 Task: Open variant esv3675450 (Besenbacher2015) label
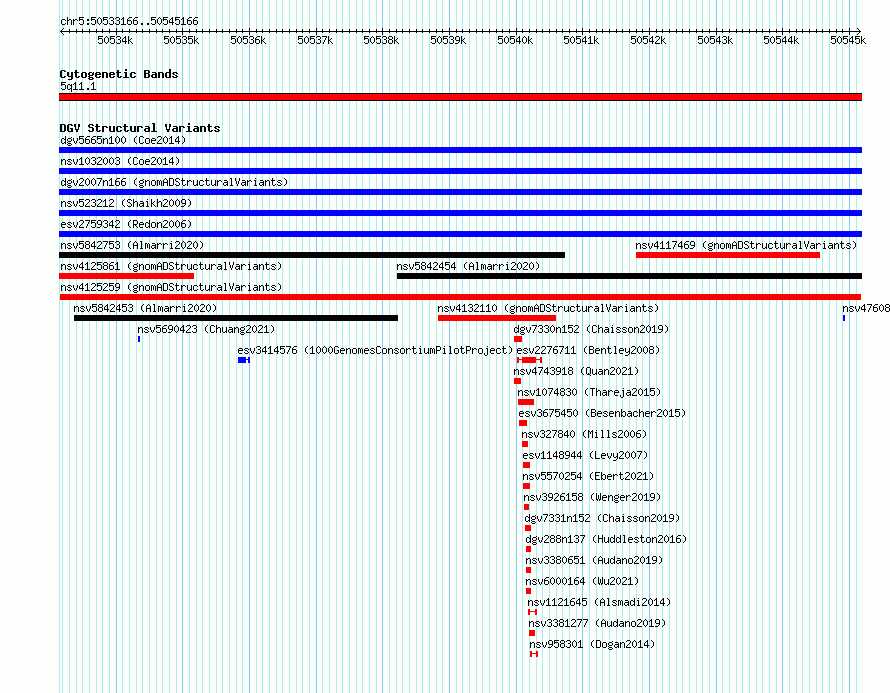tap(602, 413)
